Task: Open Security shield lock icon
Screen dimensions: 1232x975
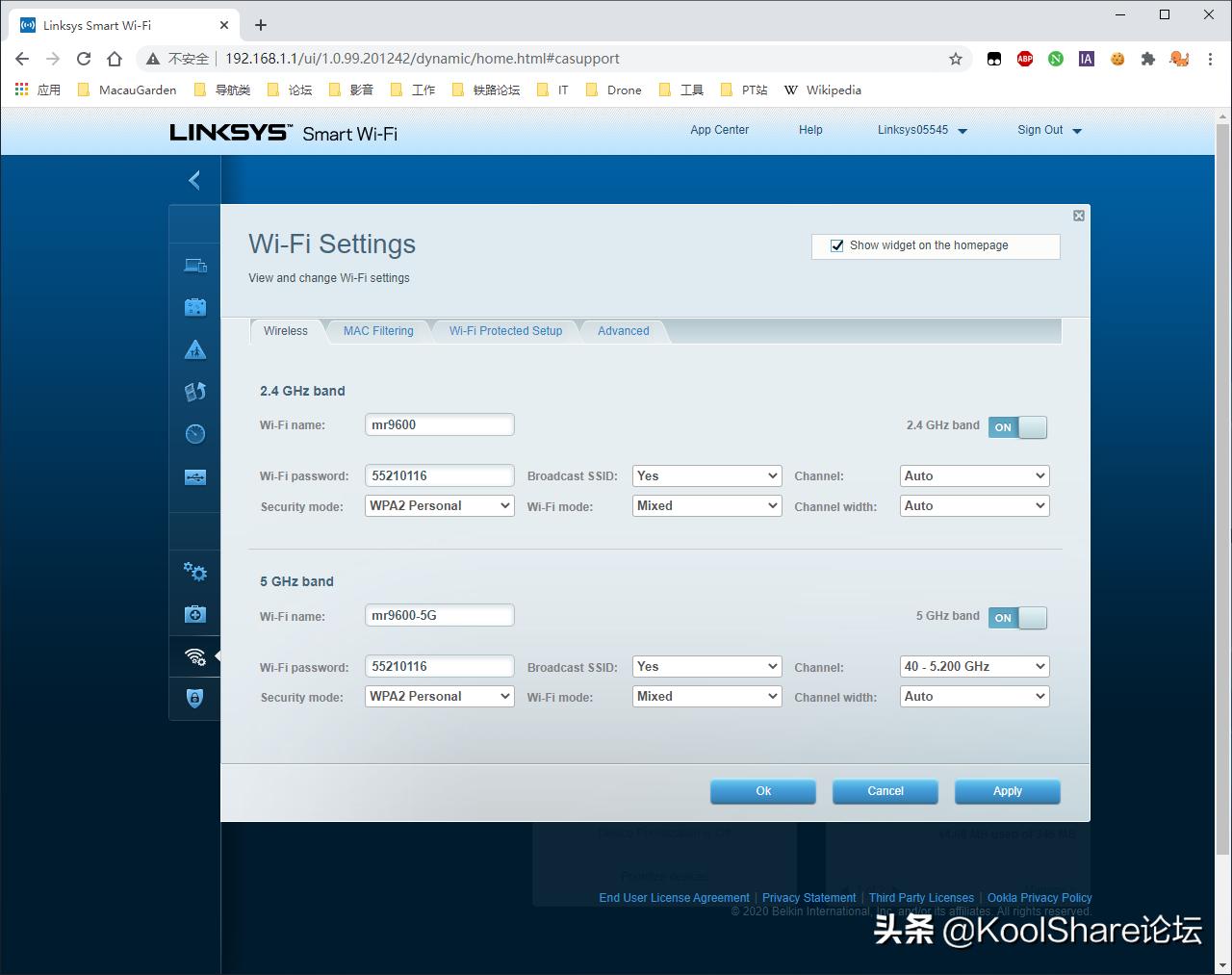Action: point(195,698)
